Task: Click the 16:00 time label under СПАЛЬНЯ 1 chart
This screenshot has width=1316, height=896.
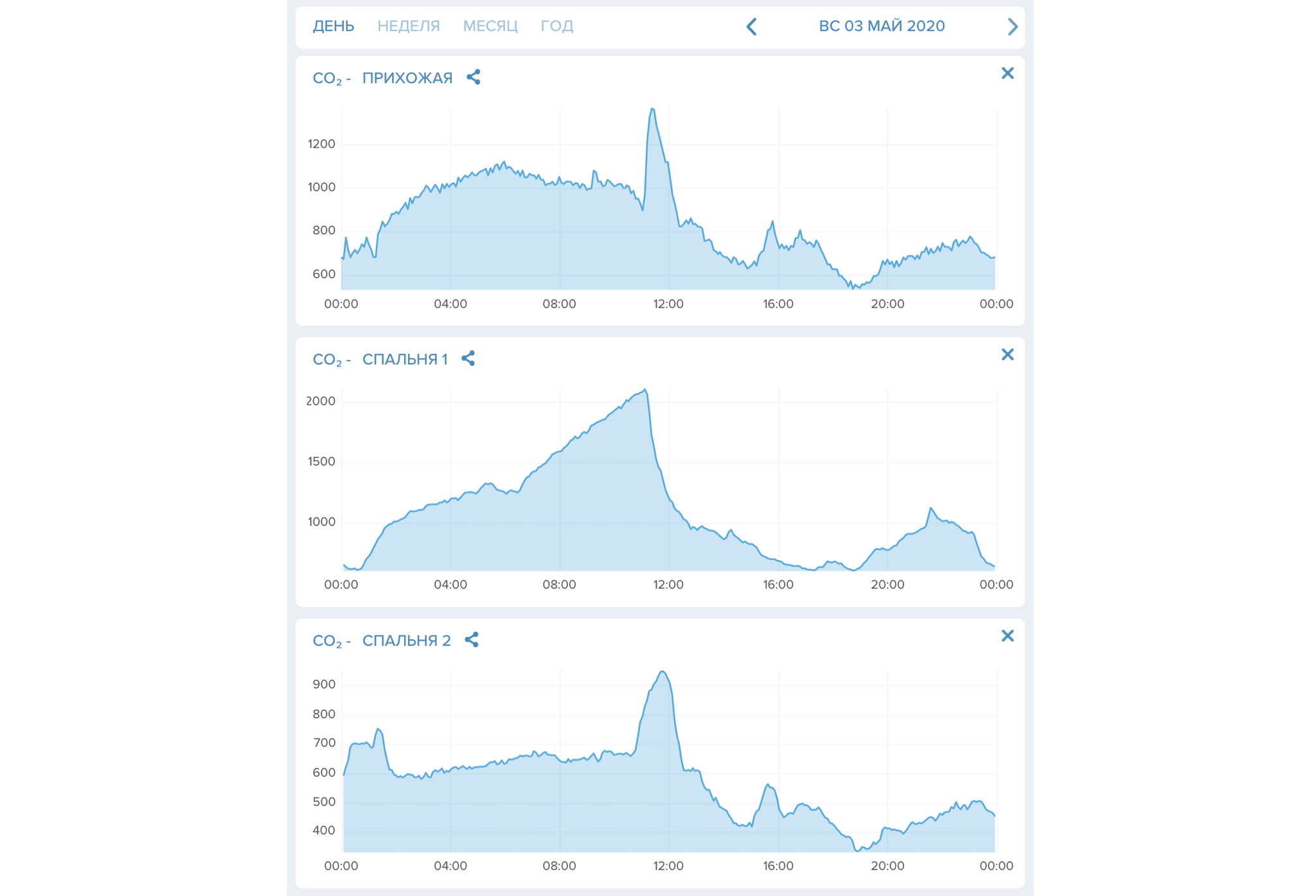Action: point(778,585)
